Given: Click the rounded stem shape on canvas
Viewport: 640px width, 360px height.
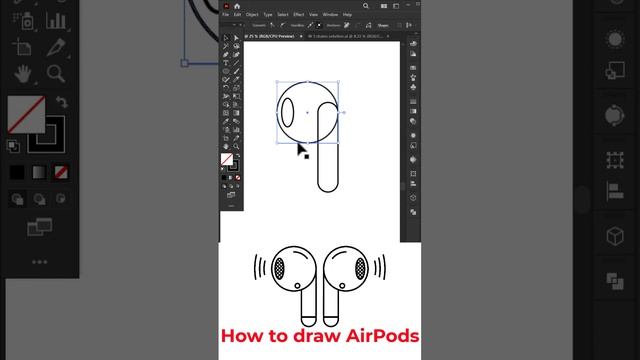Looking at the screenshot, I should [328, 148].
